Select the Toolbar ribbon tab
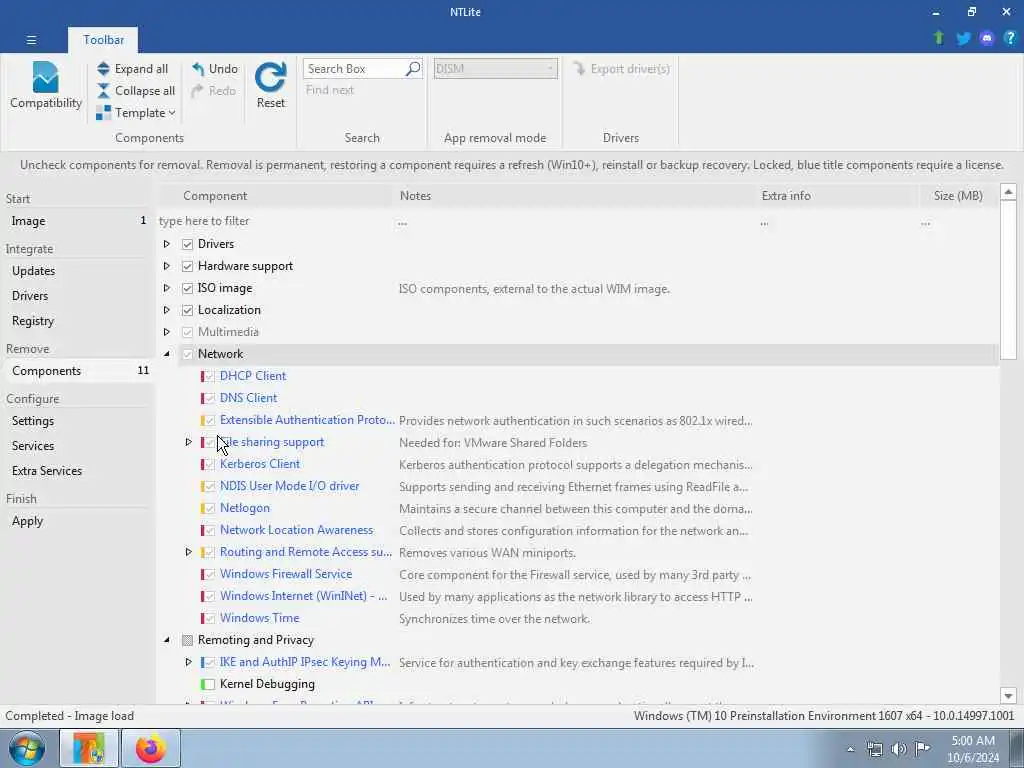This screenshot has width=1024, height=768. click(103, 40)
